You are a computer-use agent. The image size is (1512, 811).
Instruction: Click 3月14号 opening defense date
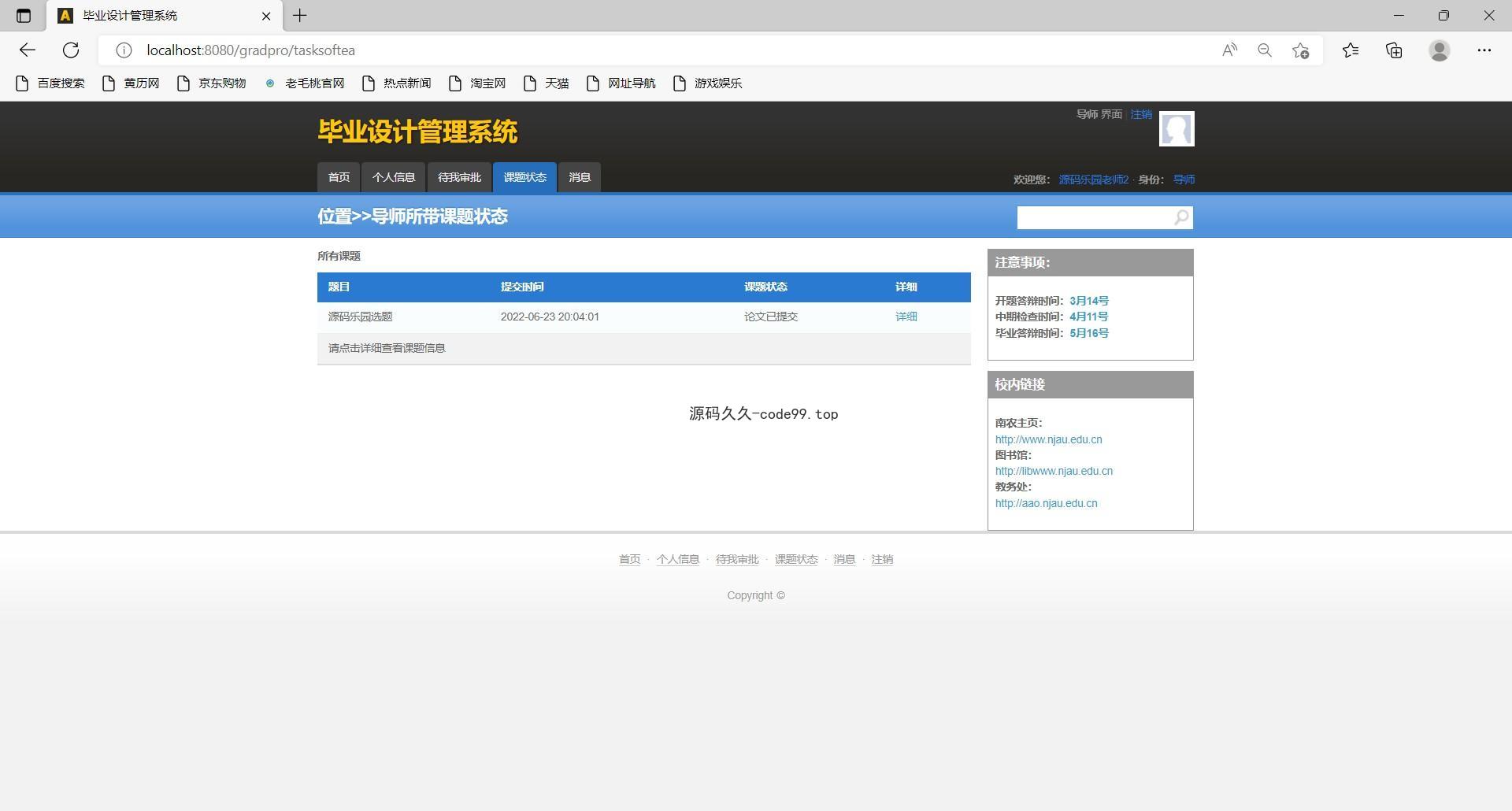coord(1089,301)
